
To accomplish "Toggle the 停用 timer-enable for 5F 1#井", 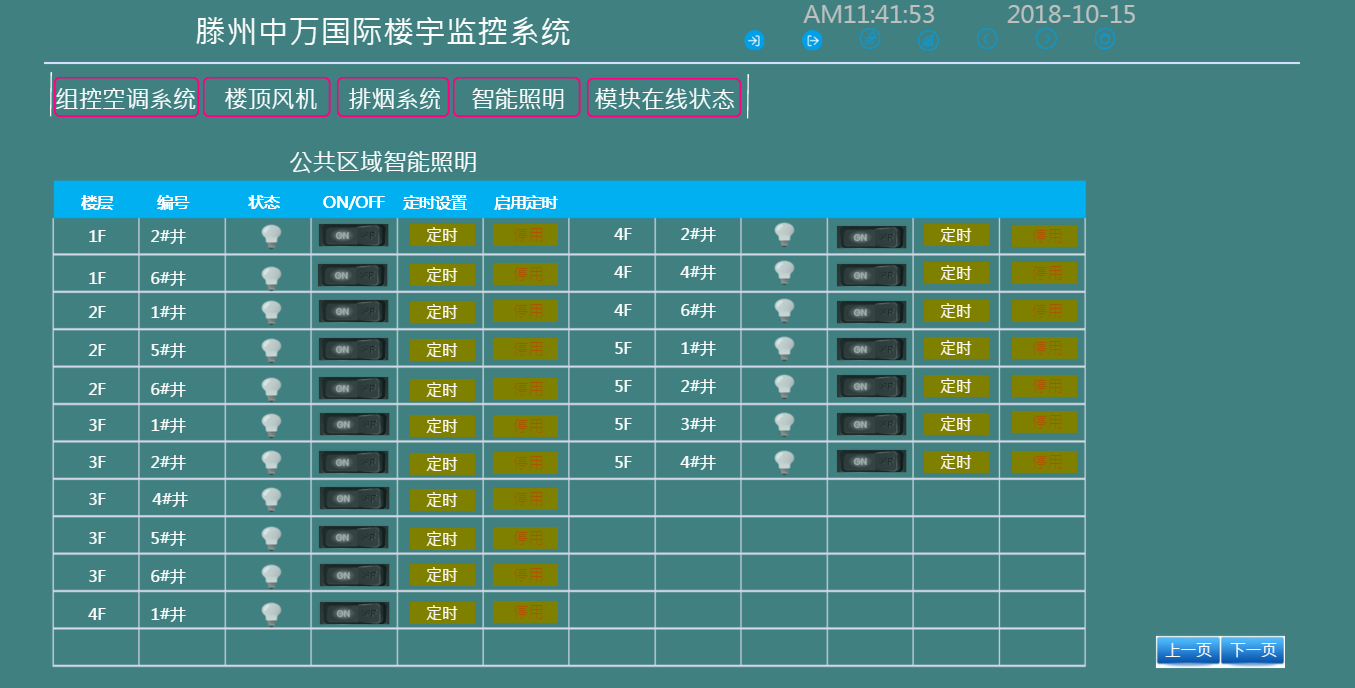I will coord(1045,348).
